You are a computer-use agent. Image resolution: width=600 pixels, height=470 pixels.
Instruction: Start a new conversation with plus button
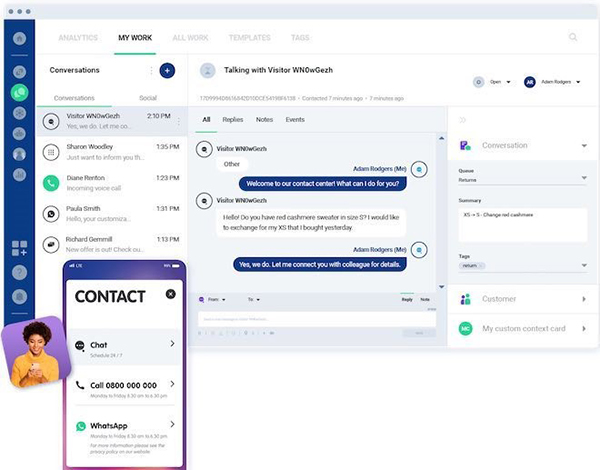coord(167,71)
